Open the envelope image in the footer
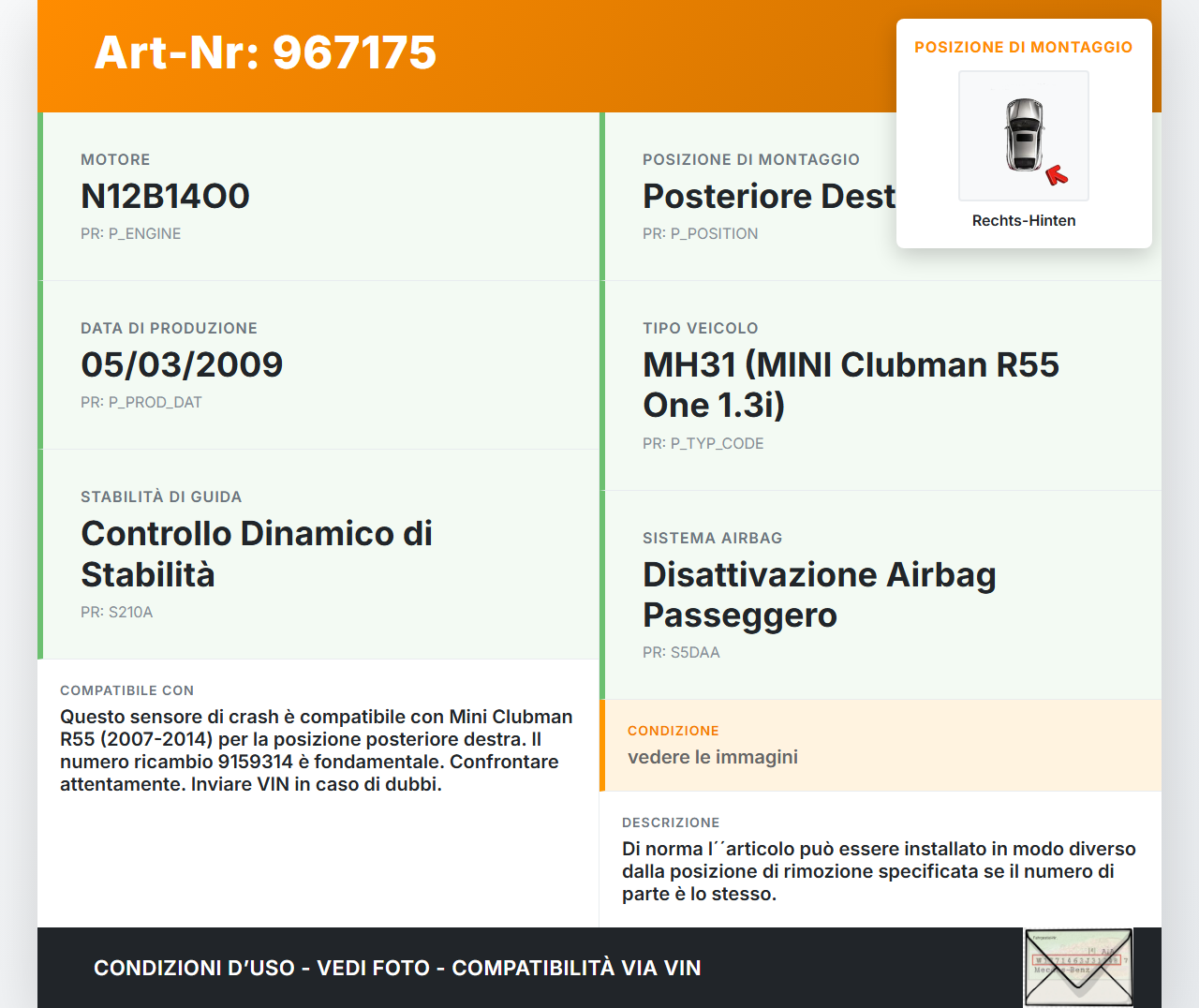The image size is (1199, 1008). (1078, 968)
